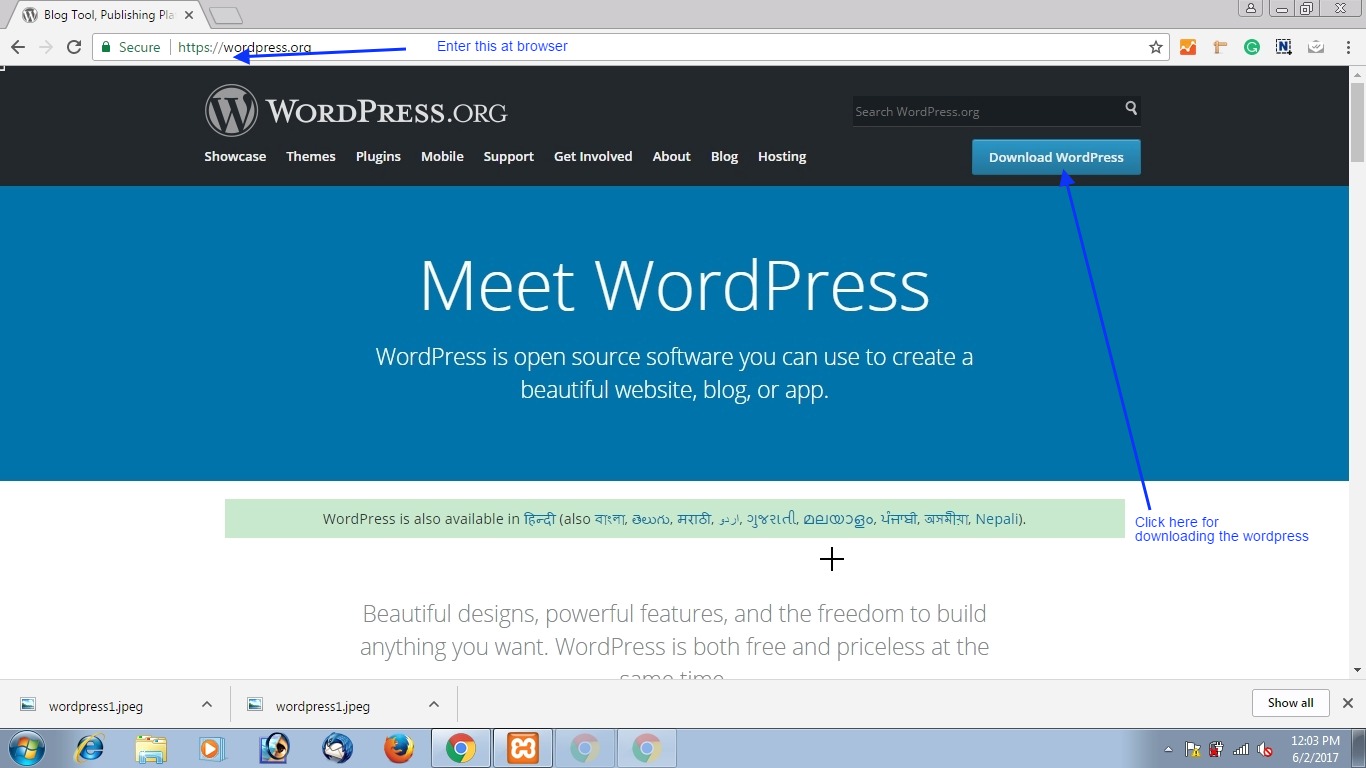Open the Chrome three-dot menu
Screen dimensions: 1366x768
tap(1347, 47)
